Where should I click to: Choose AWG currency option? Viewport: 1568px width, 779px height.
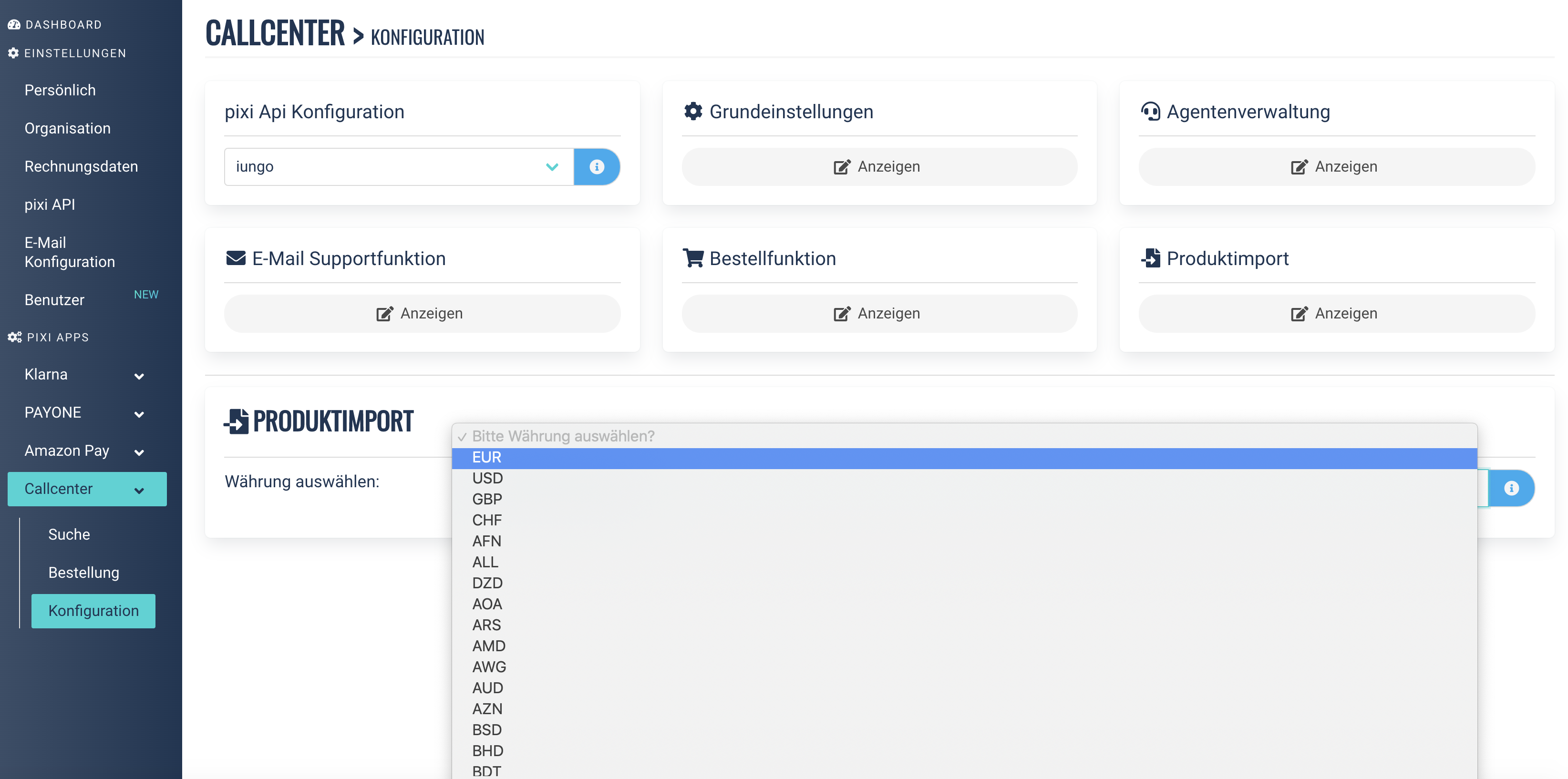(964, 667)
